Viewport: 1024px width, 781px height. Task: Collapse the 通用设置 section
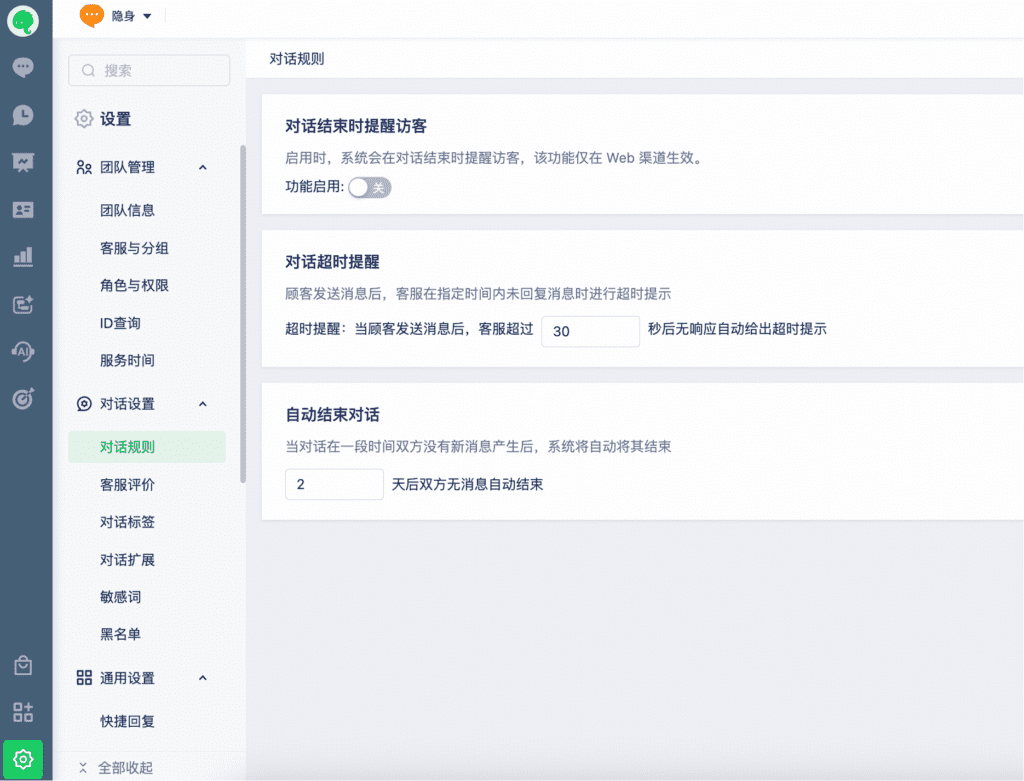point(202,678)
